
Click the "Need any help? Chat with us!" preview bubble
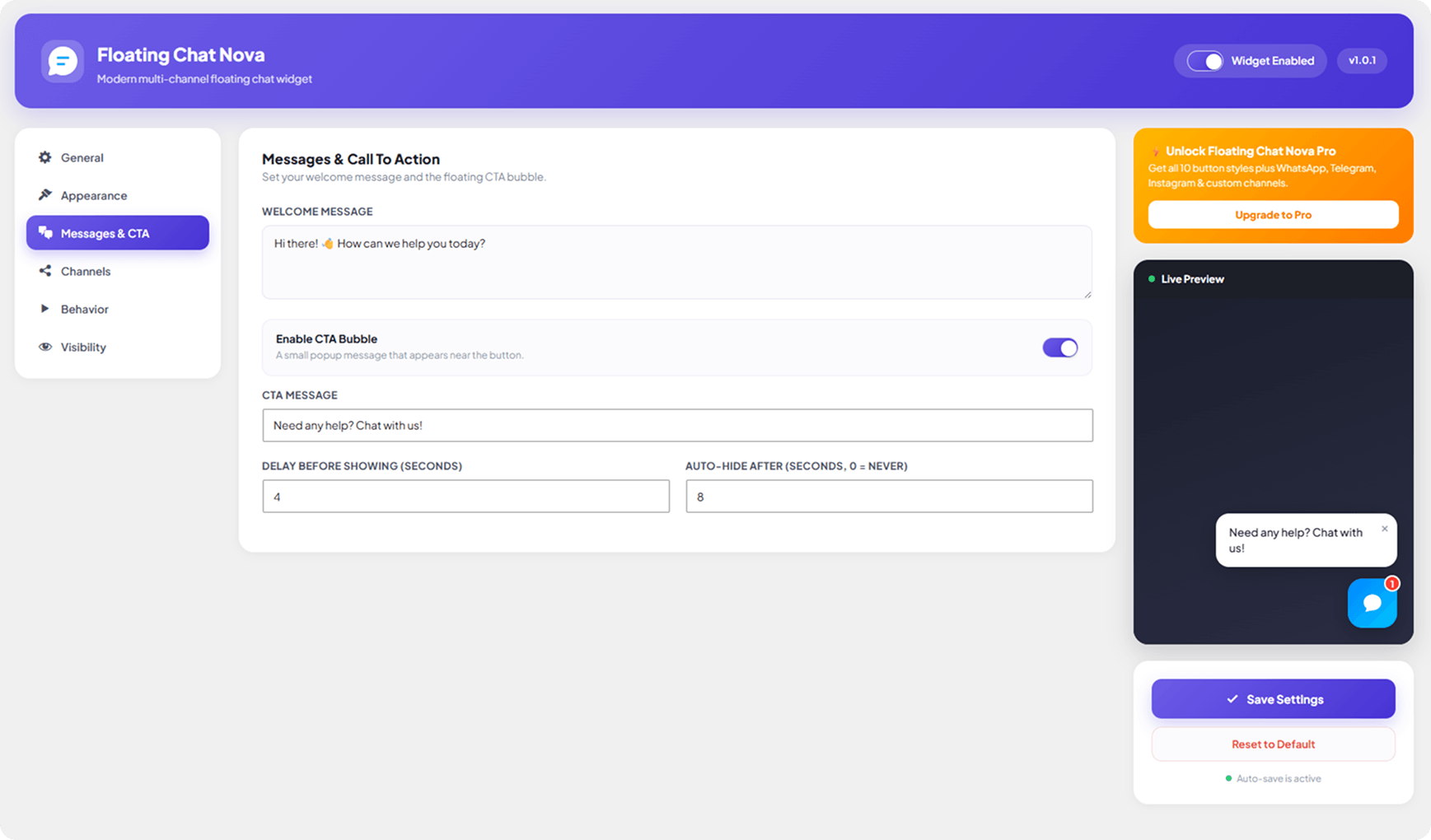(1306, 540)
